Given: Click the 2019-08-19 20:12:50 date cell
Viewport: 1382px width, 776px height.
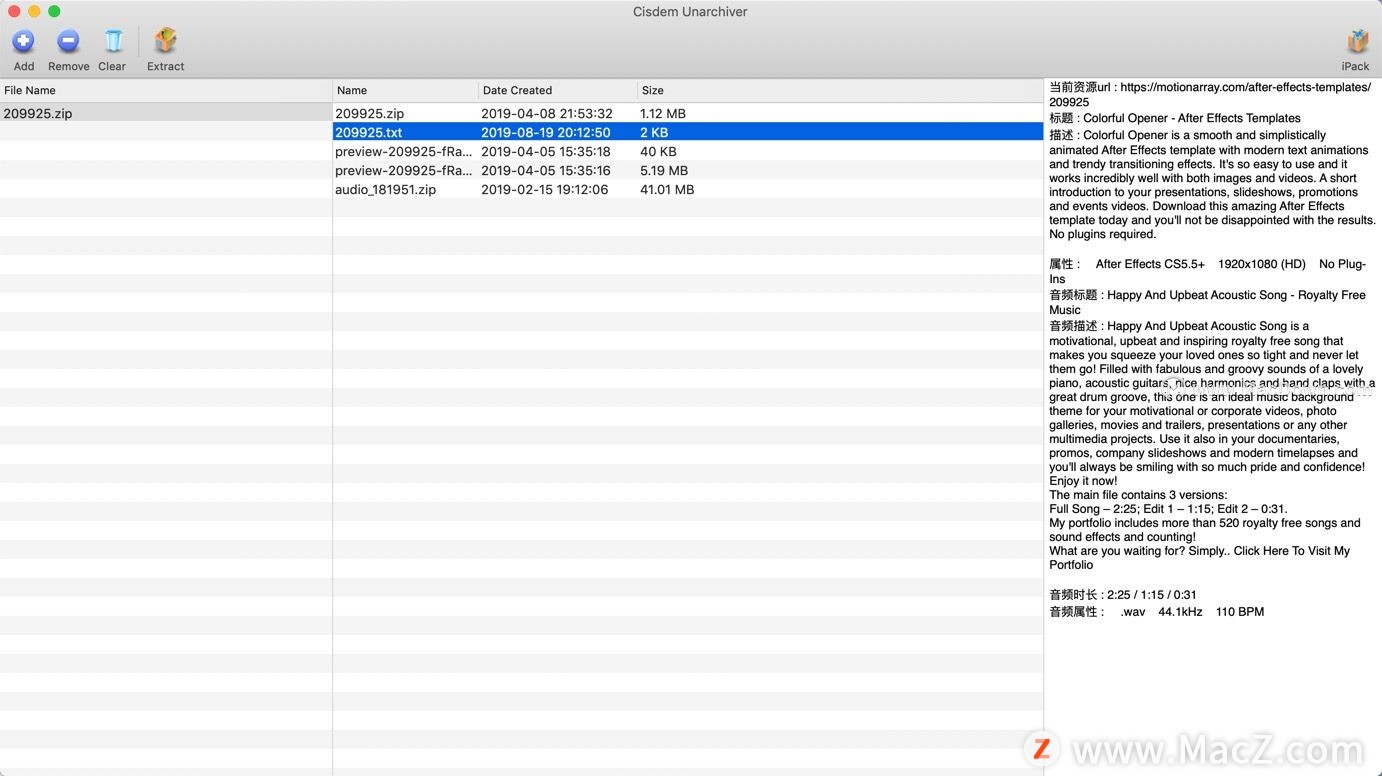Looking at the screenshot, I should click(x=546, y=132).
